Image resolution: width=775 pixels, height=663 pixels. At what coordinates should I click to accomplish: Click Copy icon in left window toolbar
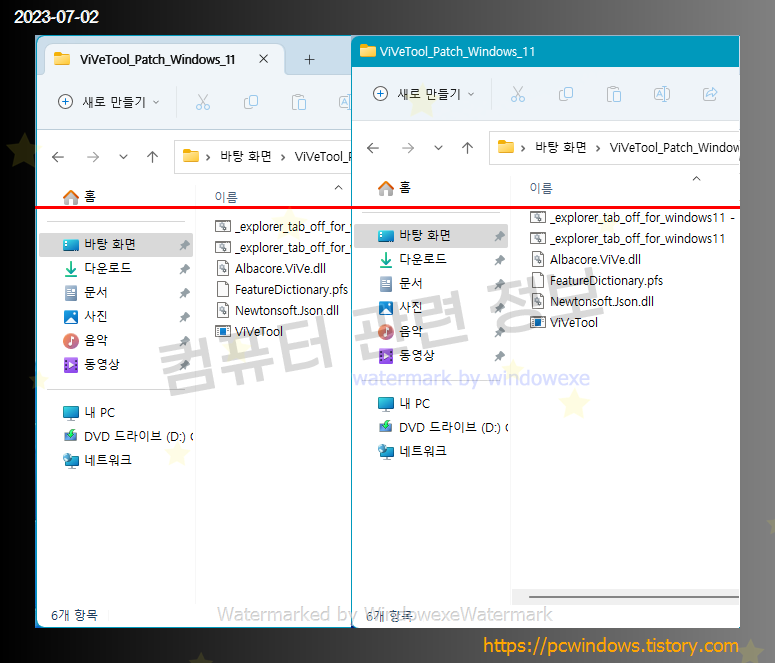[x=251, y=102]
